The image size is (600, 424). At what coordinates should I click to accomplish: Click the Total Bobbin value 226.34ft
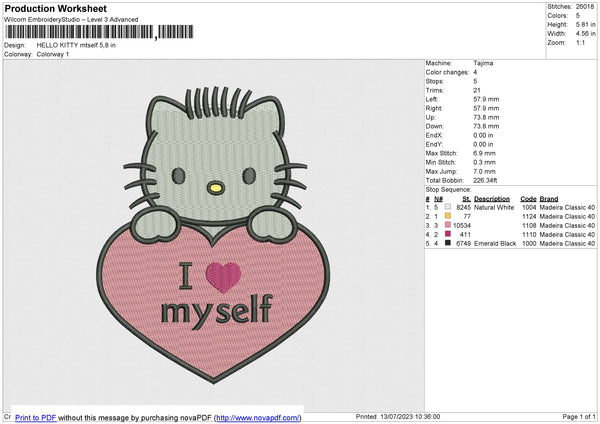click(x=485, y=180)
